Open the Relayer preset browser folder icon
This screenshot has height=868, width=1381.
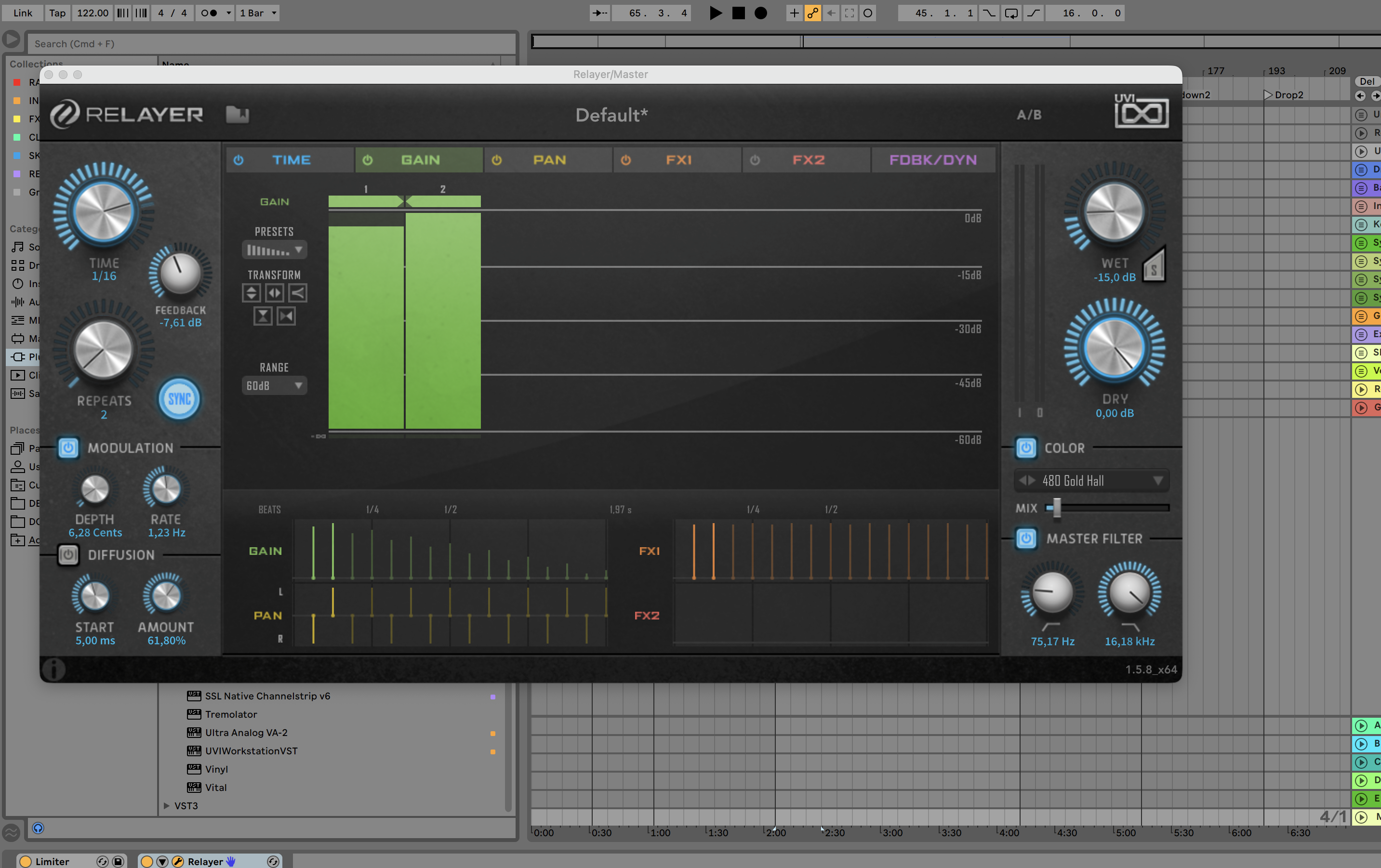[x=237, y=114]
